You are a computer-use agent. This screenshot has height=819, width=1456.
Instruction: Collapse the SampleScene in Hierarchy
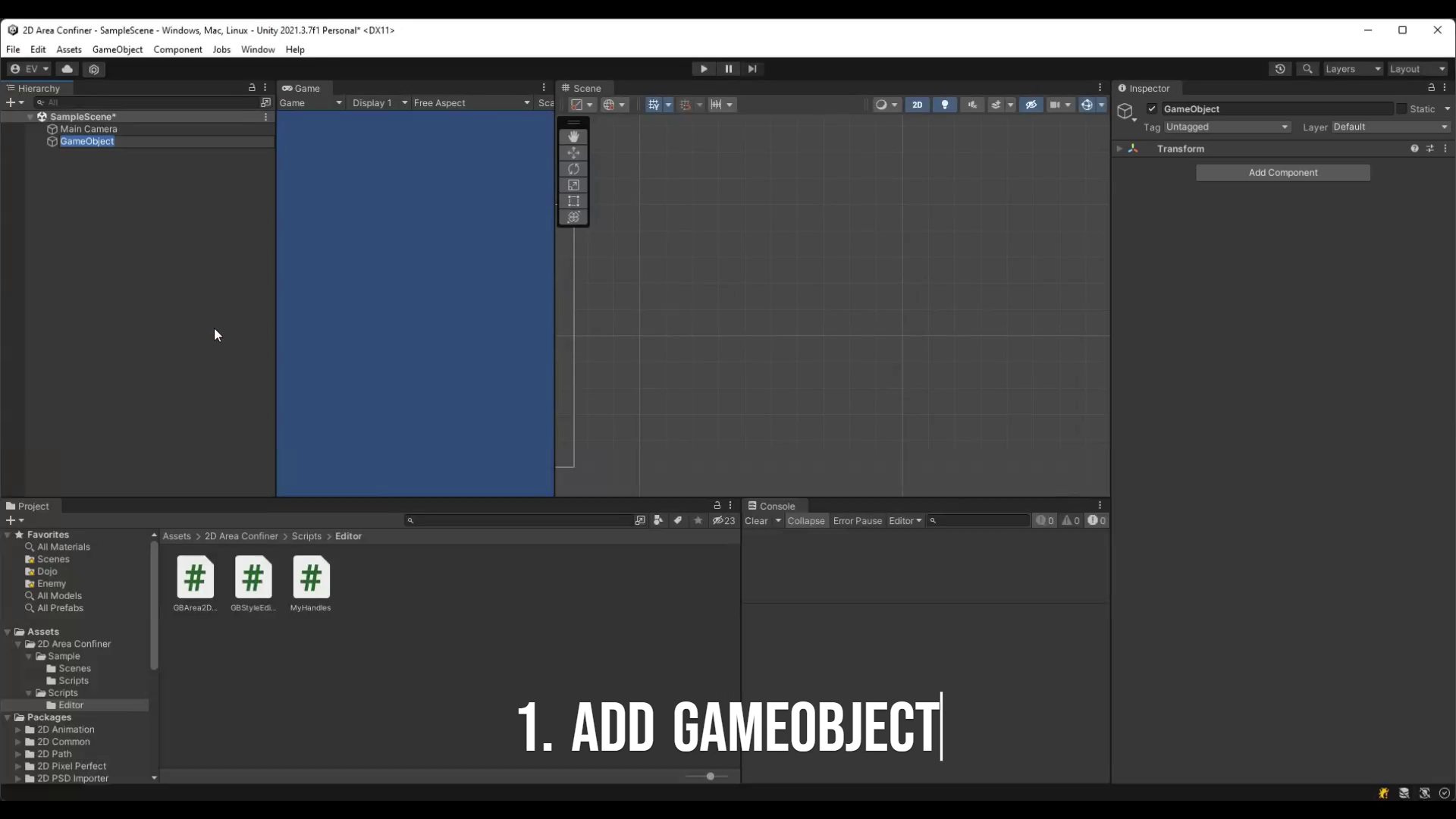pos(30,117)
